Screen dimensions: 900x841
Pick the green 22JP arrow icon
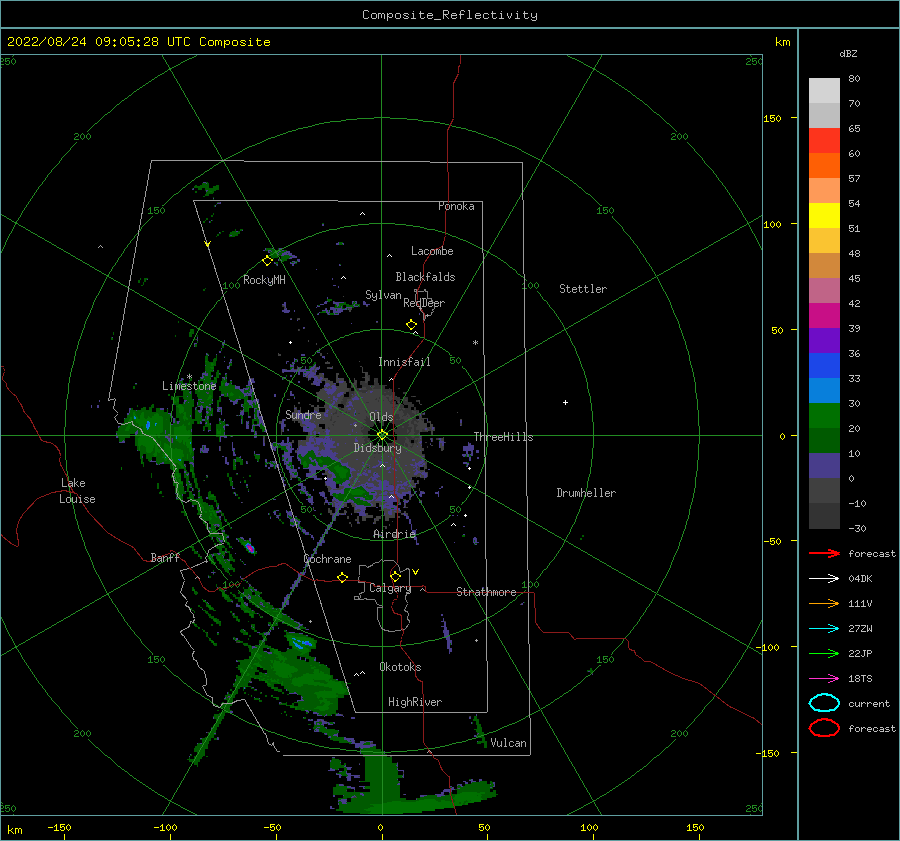[x=824, y=653]
